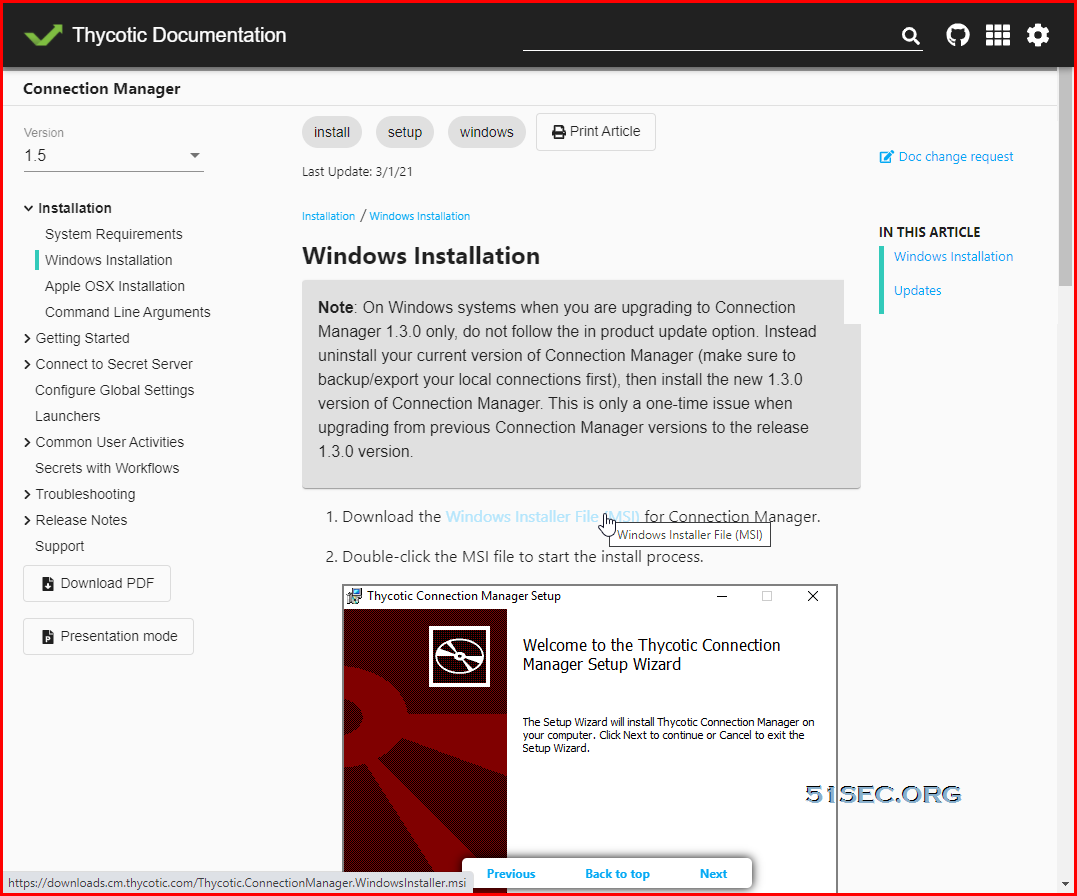Click the printer icon in Print Article
This screenshot has width=1077, height=896.
559,132
